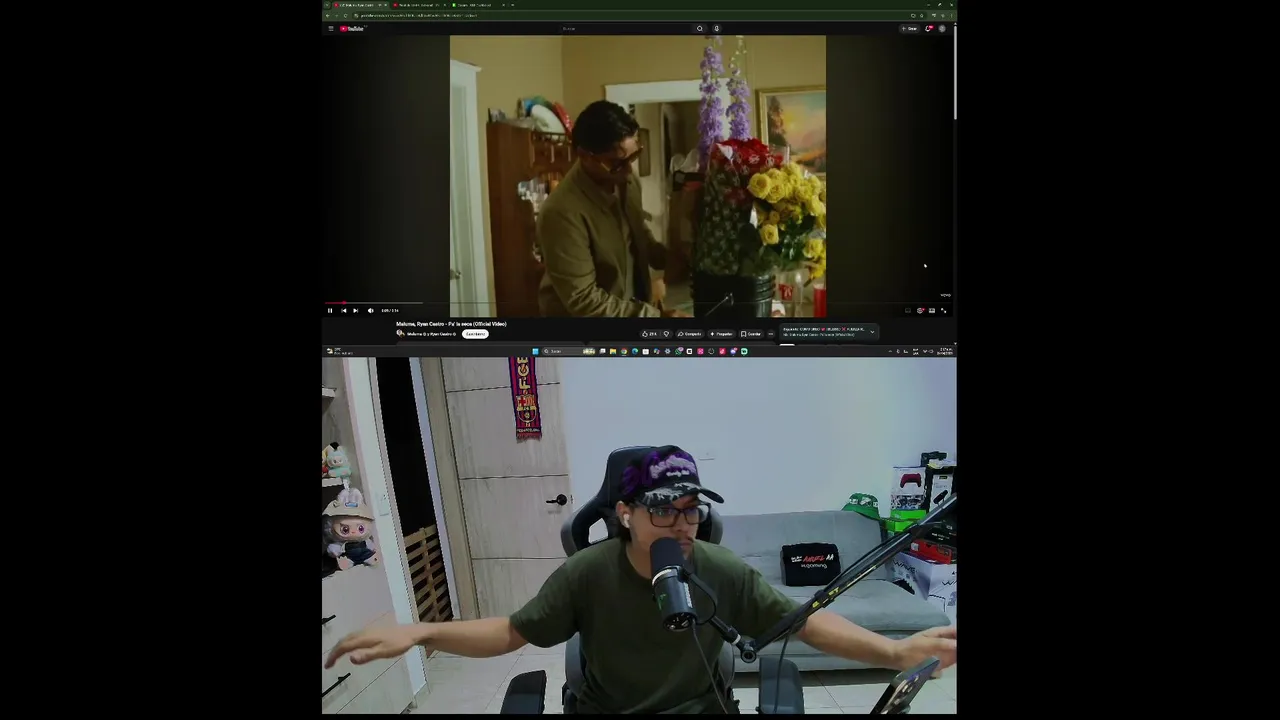Expand the playlist panel chevron
Screen dimensions: 1280x720
click(872, 332)
